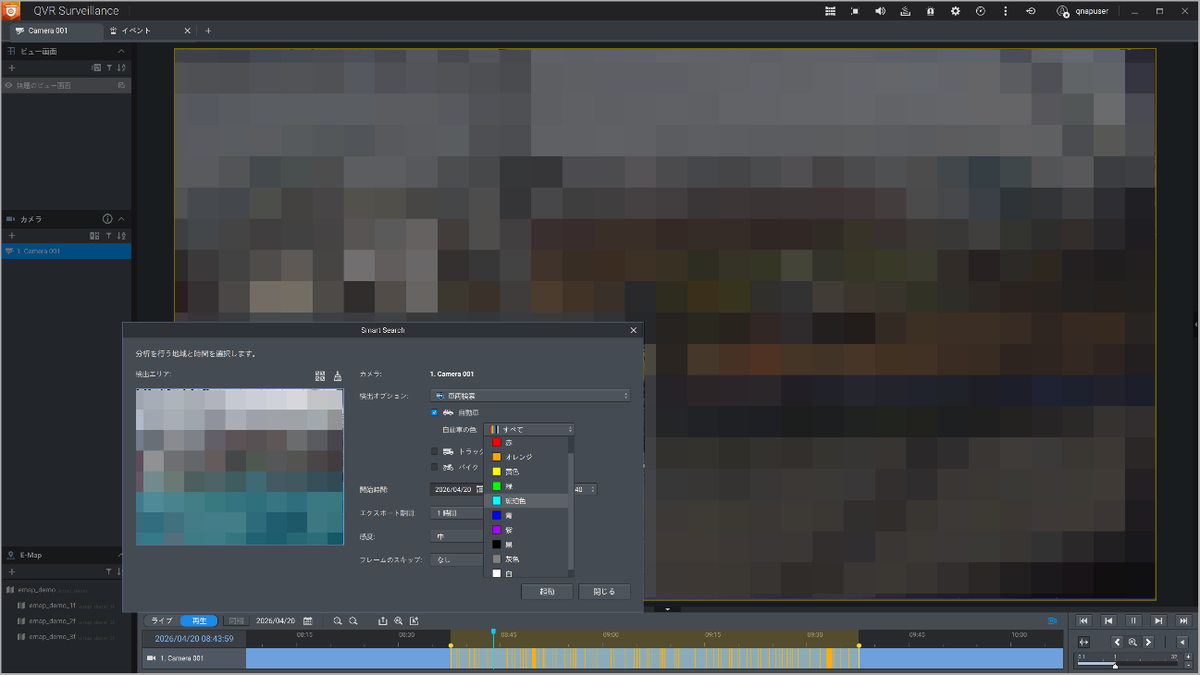Screen dimensions: 1200x675
Task: Click the speaker volume icon
Action: click(x=880, y=11)
